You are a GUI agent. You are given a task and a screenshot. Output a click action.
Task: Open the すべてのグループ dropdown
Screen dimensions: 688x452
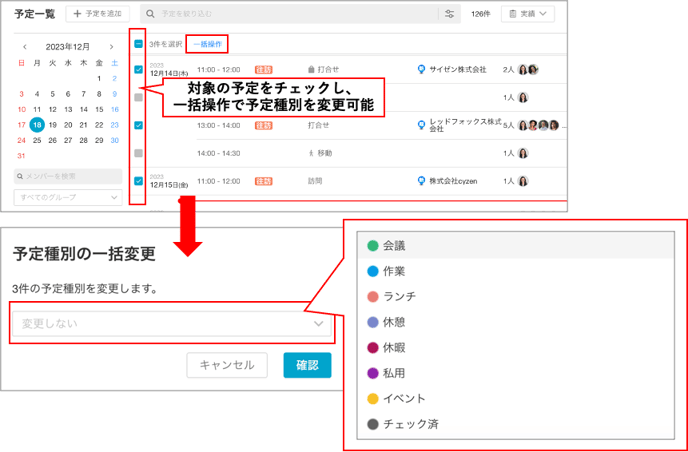click(x=68, y=197)
